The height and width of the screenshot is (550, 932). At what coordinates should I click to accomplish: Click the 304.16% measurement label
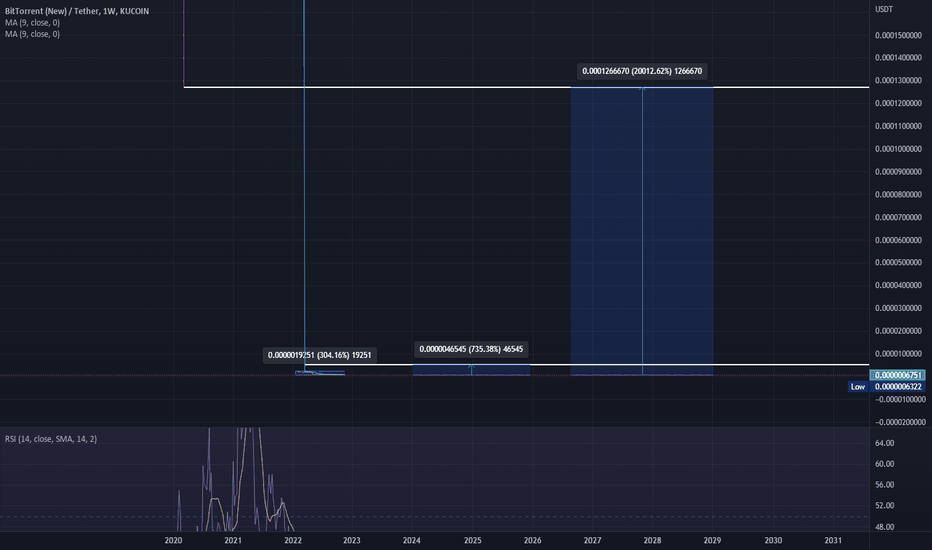click(x=319, y=355)
